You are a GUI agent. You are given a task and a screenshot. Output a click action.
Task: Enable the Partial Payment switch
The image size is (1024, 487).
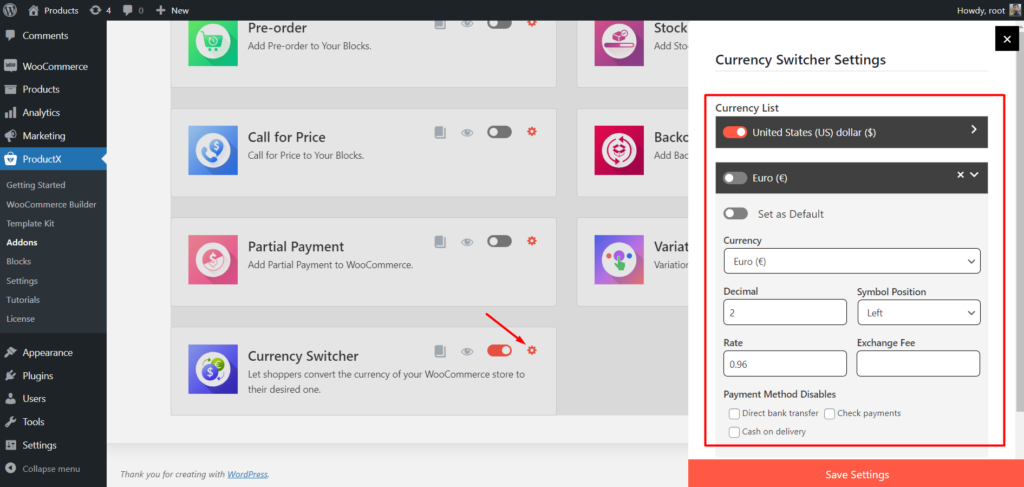pyautogui.click(x=499, y=242)
